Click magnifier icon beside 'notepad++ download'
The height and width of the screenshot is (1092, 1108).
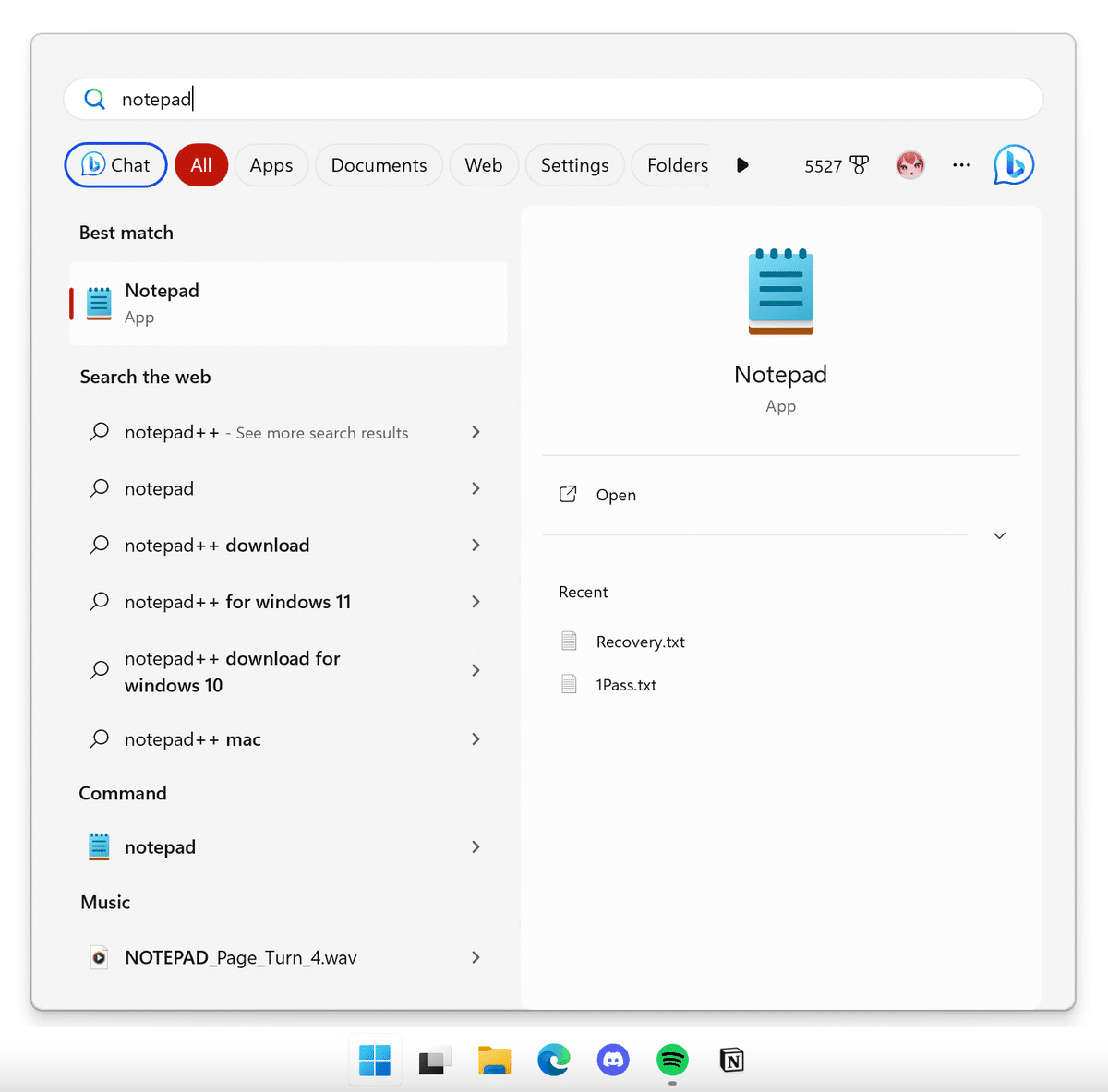pyautogui.click(x=99, y=545)
